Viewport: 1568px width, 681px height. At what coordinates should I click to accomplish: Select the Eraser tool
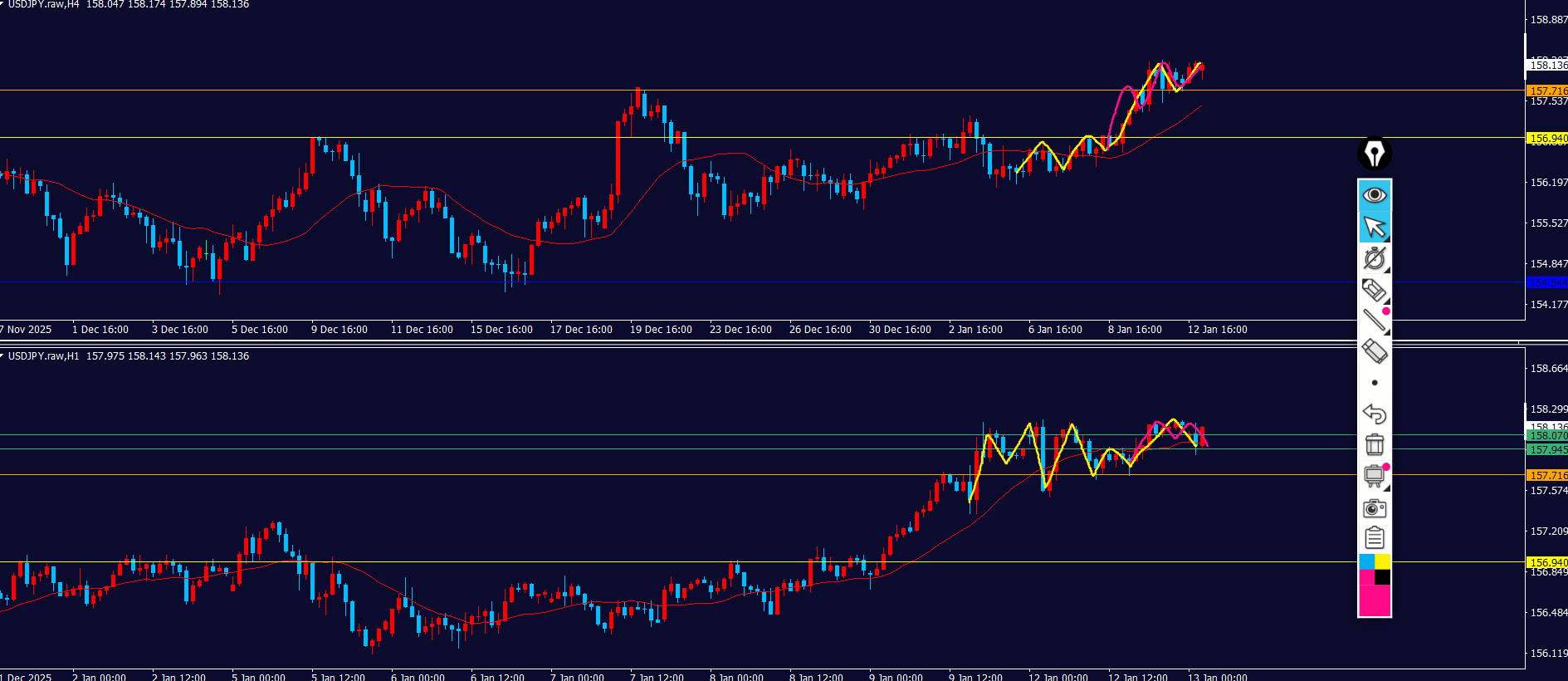1375,351
